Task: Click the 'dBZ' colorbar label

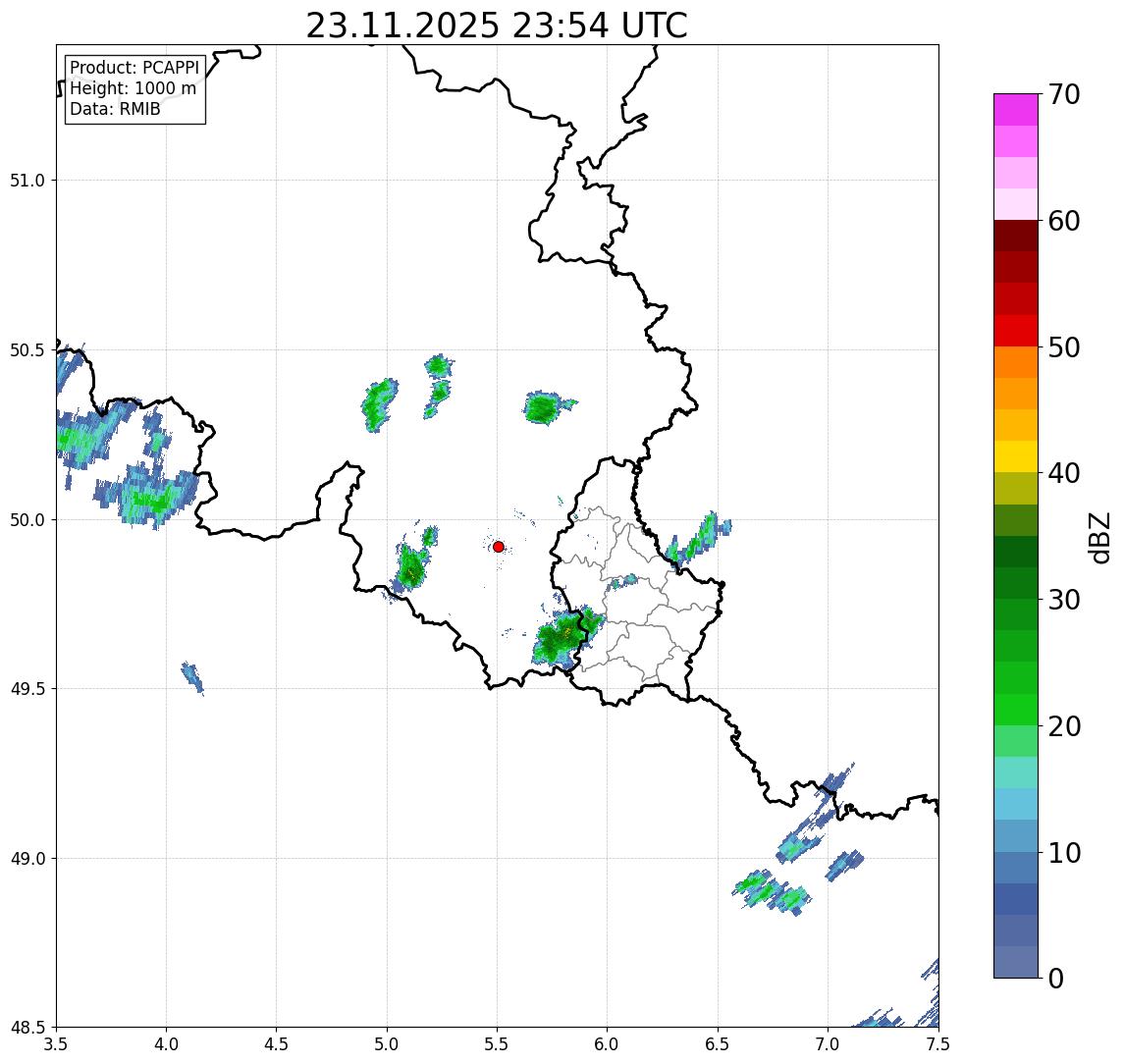Action: point(1099,538)
